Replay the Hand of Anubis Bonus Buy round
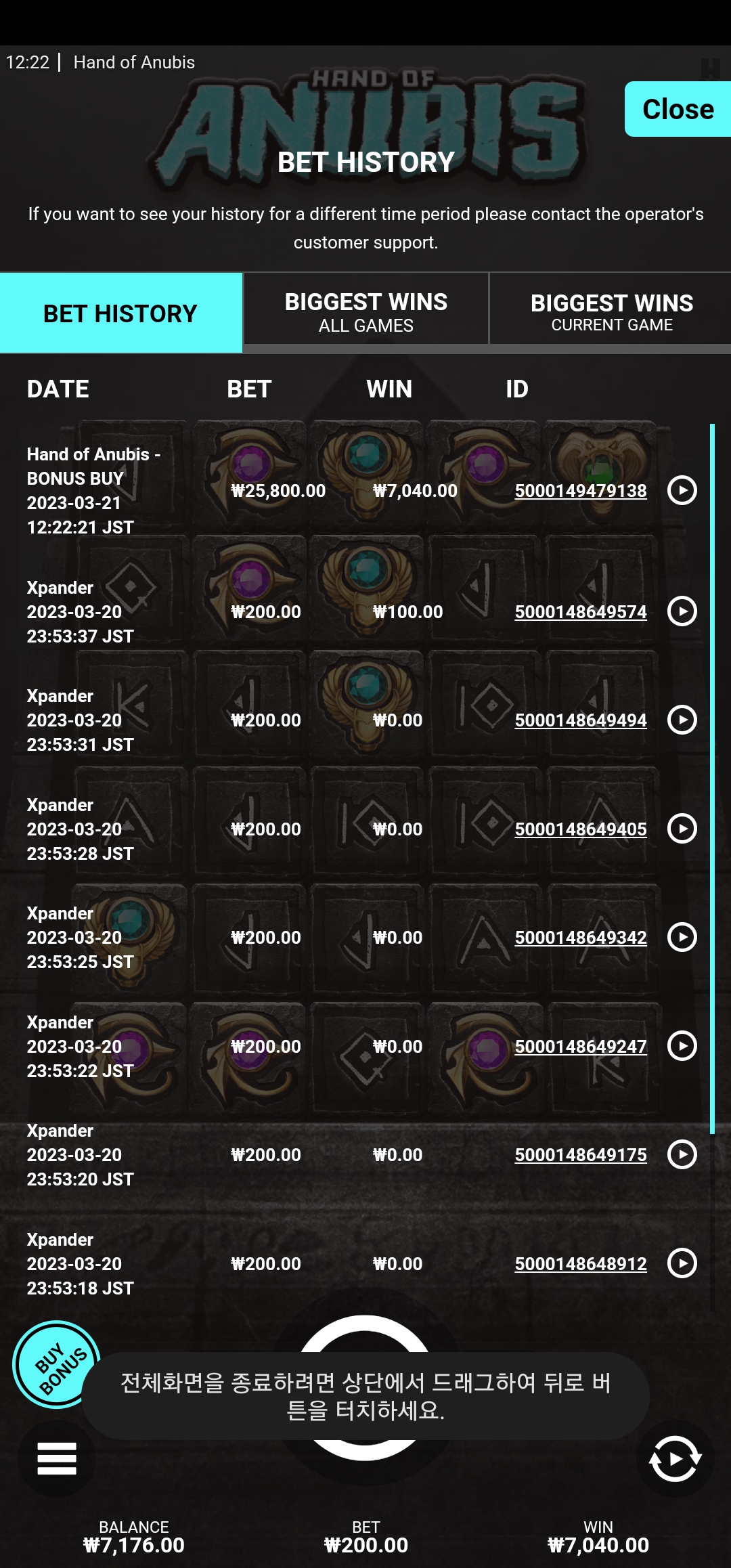Viewport: 731px width, 1568px height. pyautogui.click(x=682, y=490)
